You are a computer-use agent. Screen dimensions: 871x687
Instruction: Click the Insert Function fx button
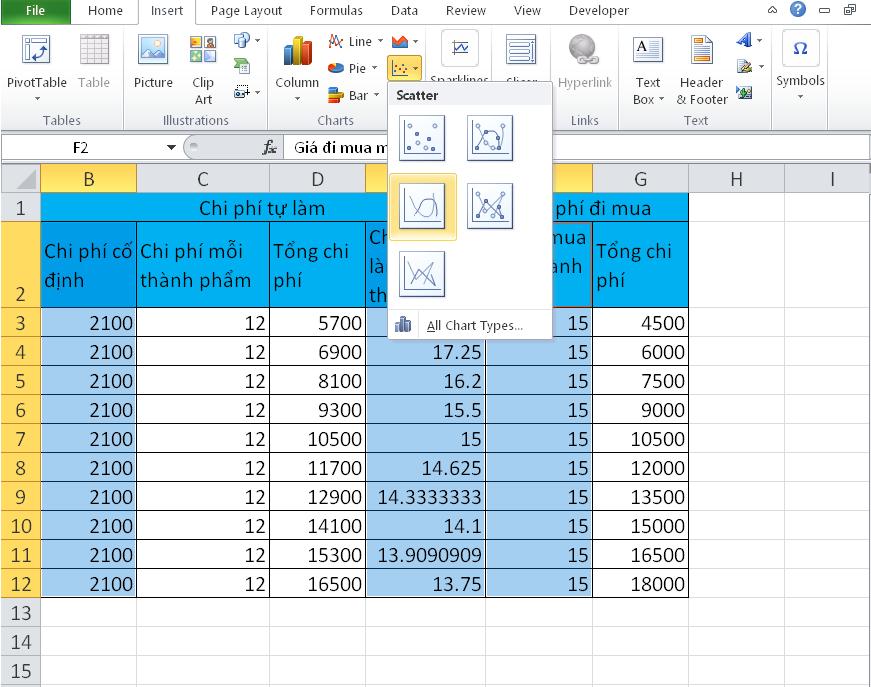tap(269, 148)
